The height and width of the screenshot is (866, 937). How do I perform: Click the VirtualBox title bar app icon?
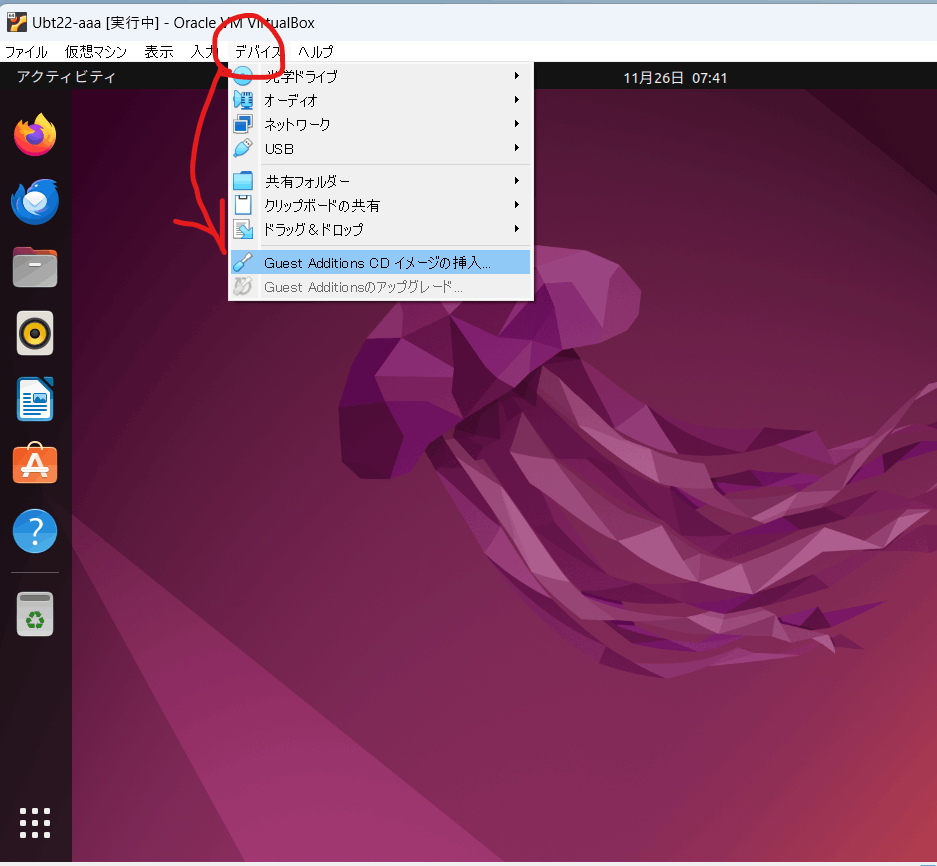tap(17, 22)
